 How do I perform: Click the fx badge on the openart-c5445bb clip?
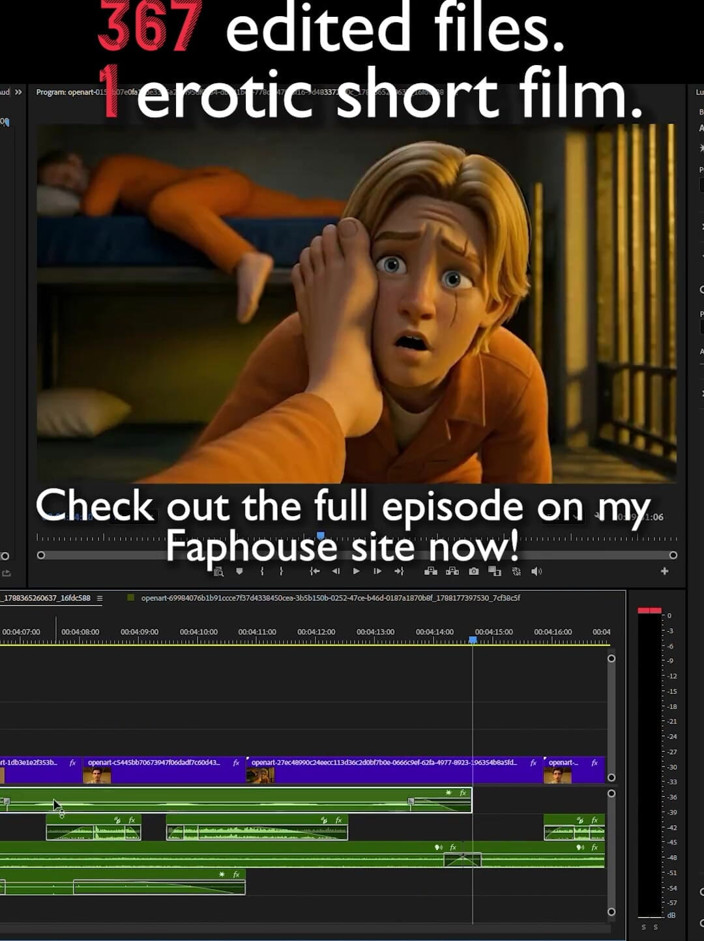coord(236,763)
